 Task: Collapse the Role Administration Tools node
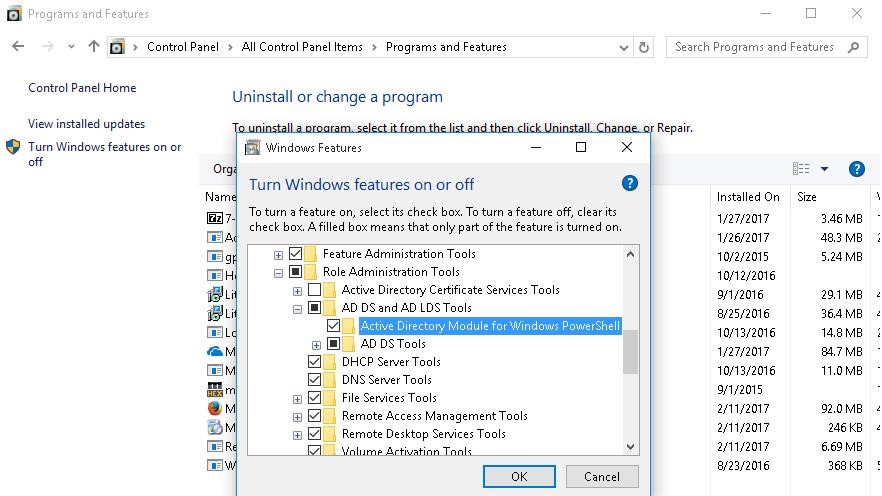[278, 272]
